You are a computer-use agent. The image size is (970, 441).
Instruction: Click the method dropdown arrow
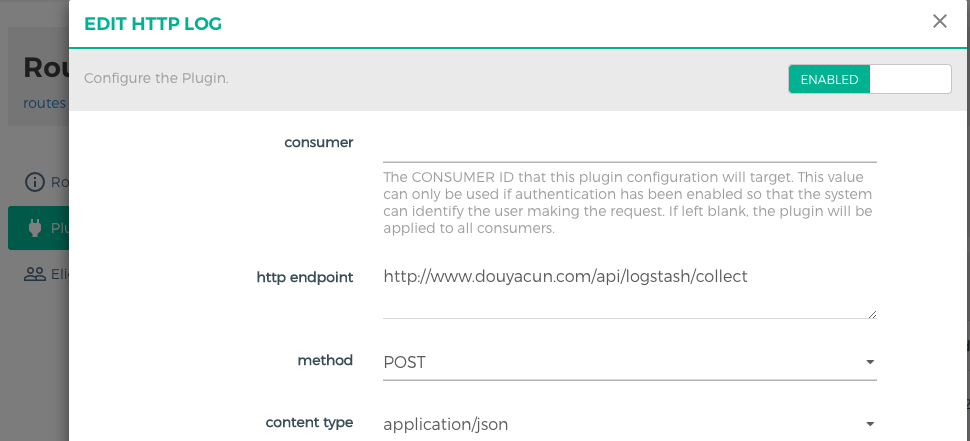(x=869, y=362)
